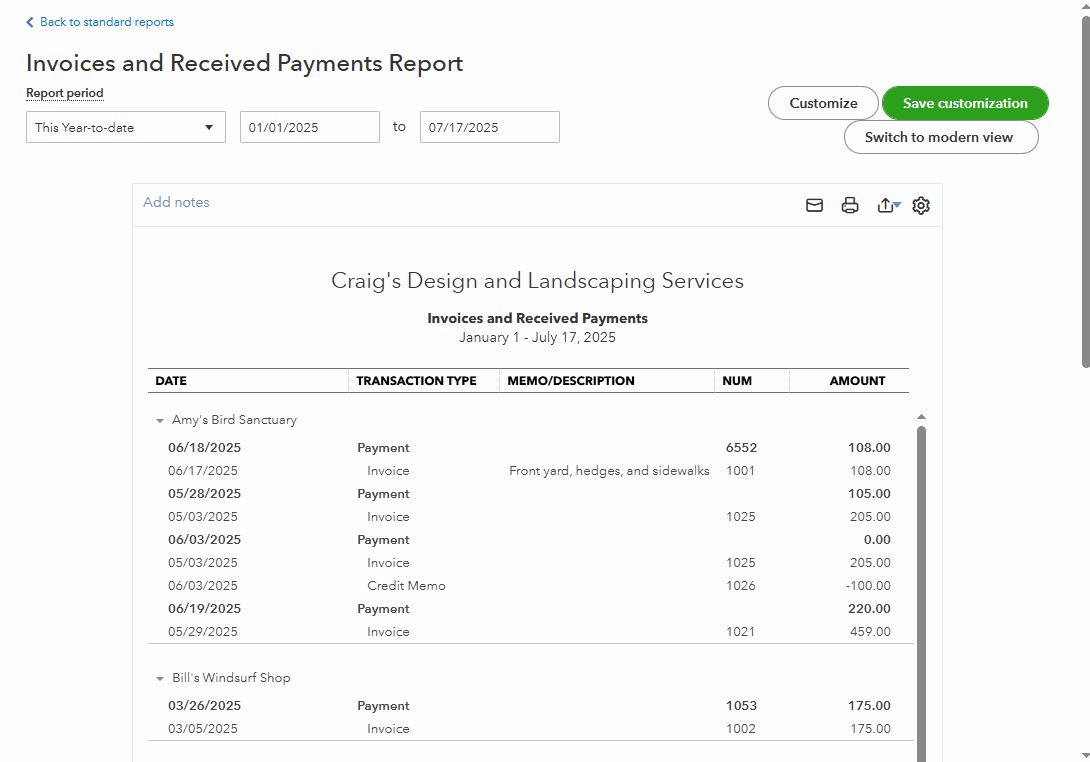Open payment 1053 dated 03/26/2025
Screen dimensions: 1090x762
[x=529, y=706]
